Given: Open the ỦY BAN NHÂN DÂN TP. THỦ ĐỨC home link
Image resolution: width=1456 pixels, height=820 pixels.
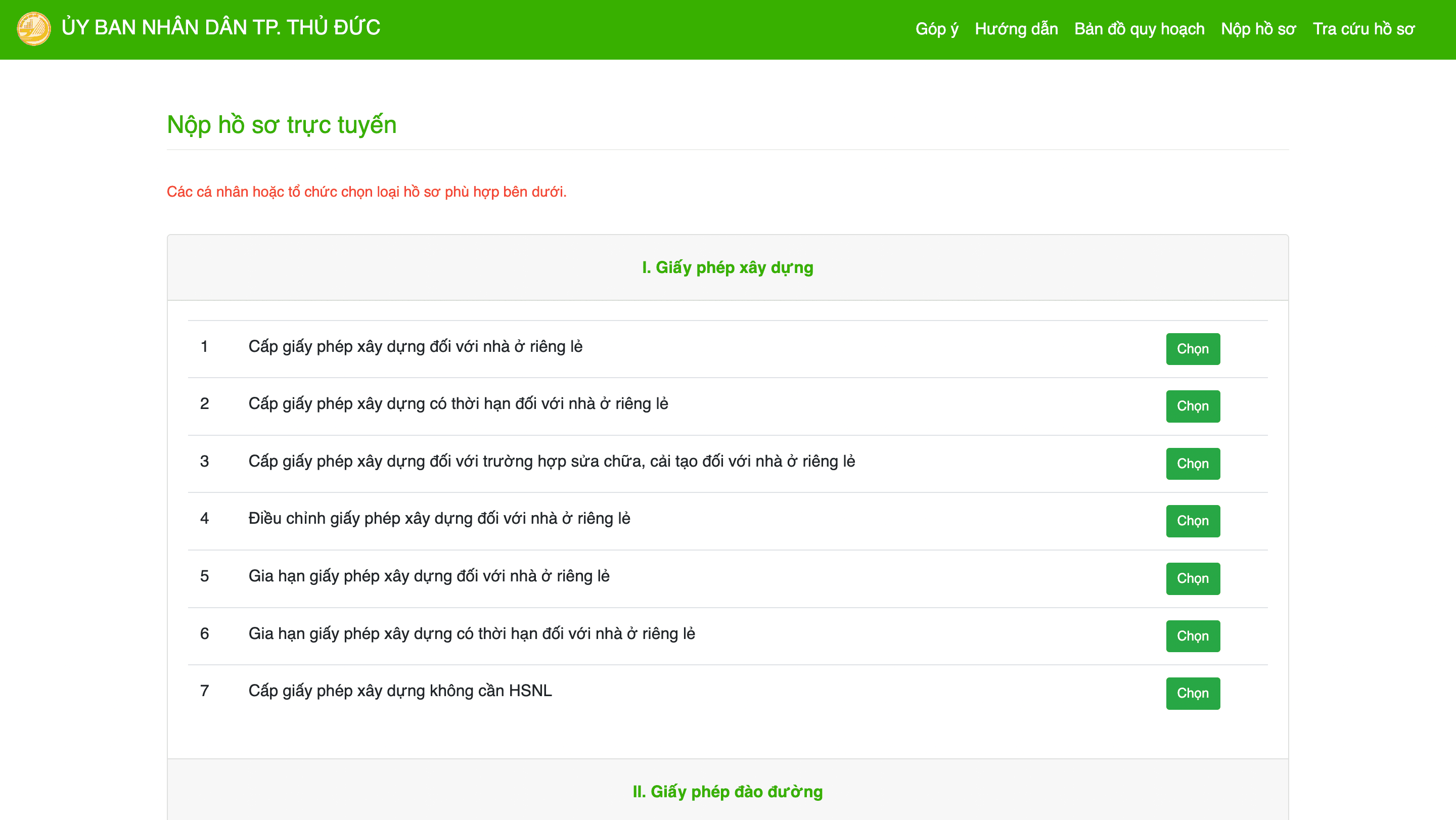Looking at the screenshot, I should 221,28.
